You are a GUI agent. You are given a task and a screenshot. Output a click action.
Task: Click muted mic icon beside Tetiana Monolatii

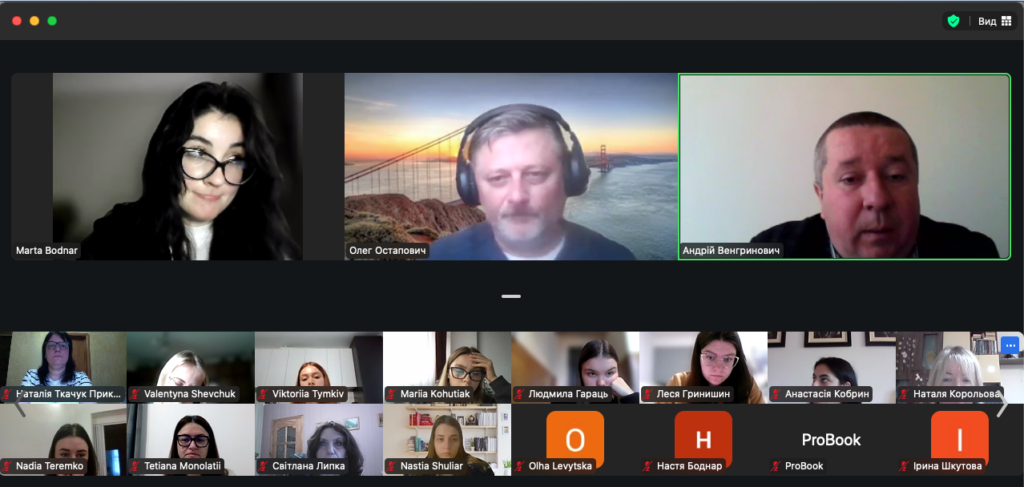coord(135,466)
